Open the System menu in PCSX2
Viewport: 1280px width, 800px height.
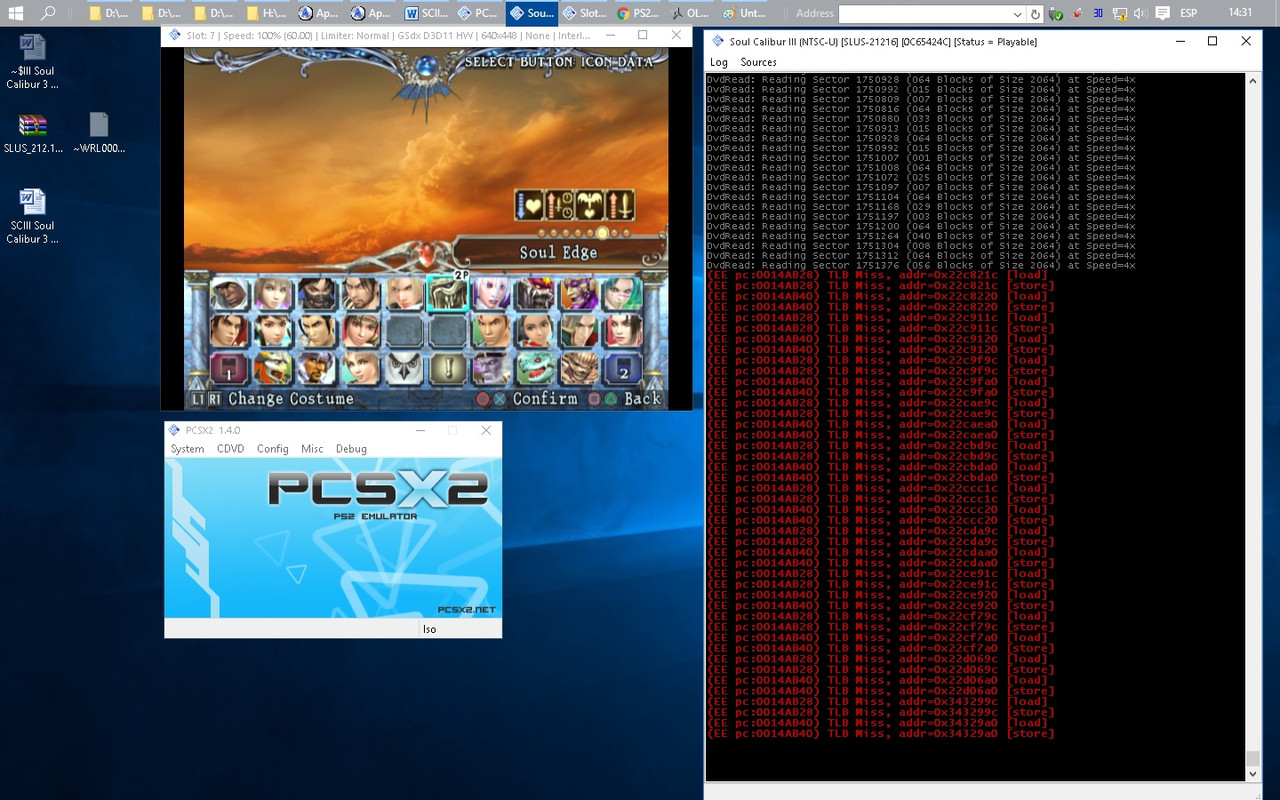tap(187, 449)
